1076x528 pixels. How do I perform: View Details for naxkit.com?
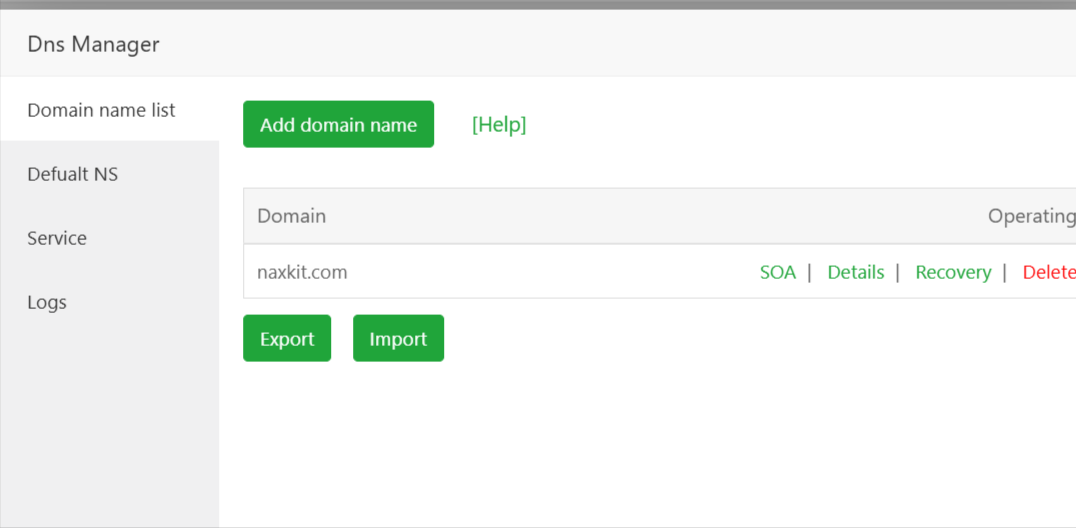(x=855, y=272)
